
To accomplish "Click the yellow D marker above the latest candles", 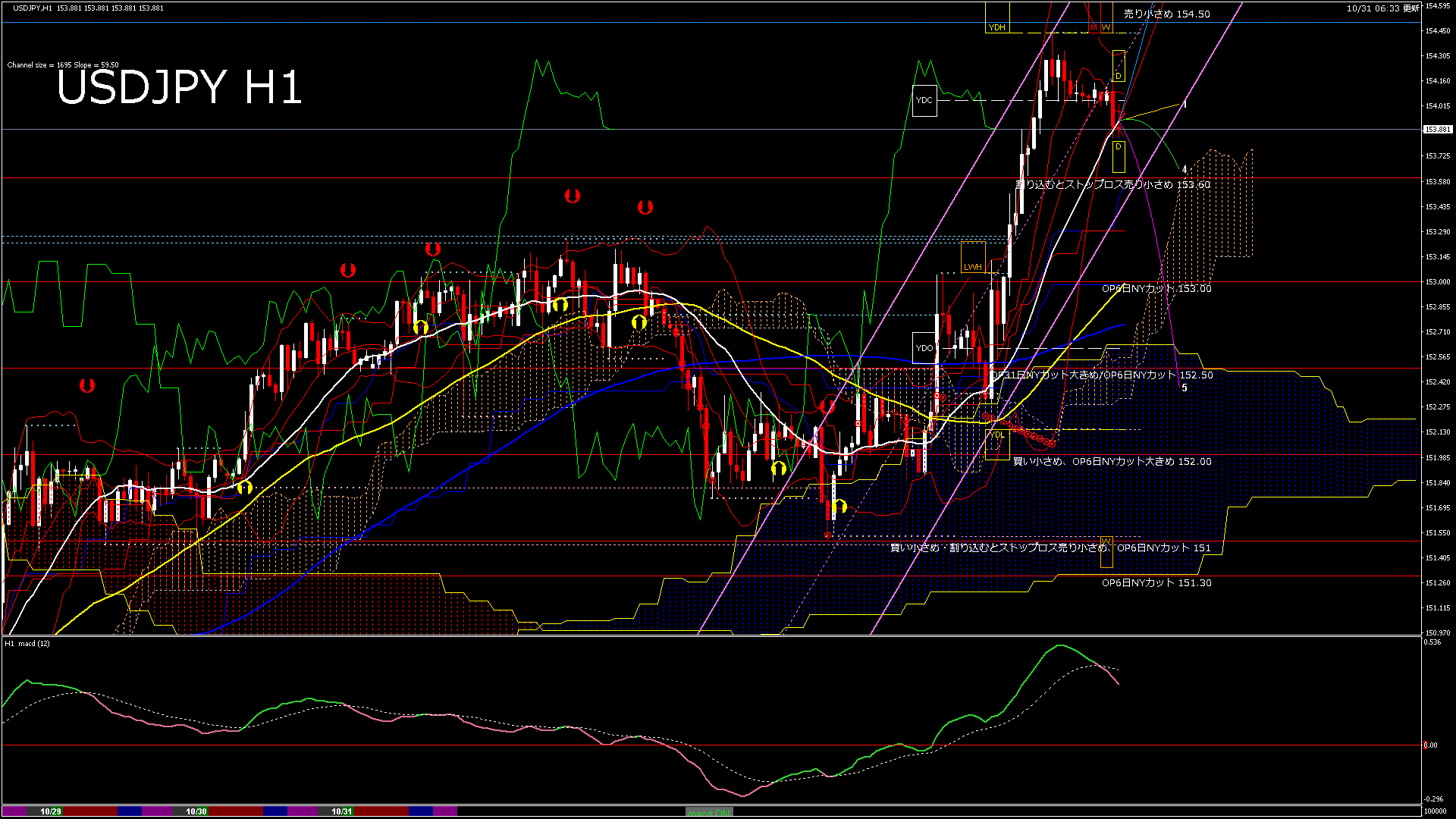I will [x=1118, y=76].
